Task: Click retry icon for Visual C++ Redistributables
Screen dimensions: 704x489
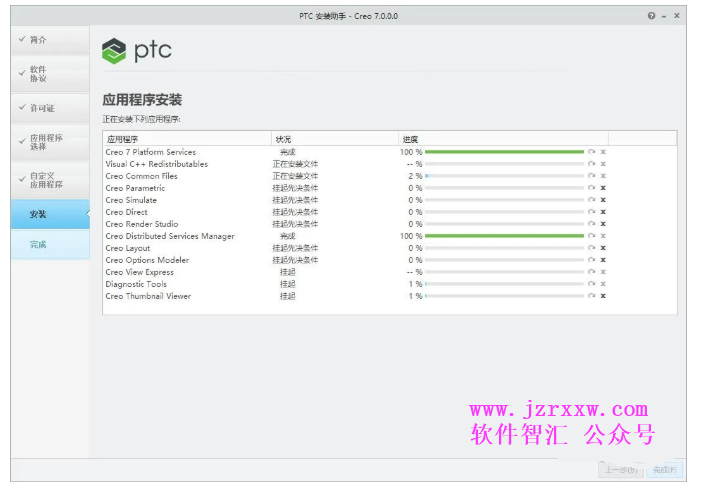Action: pos(592,164)
